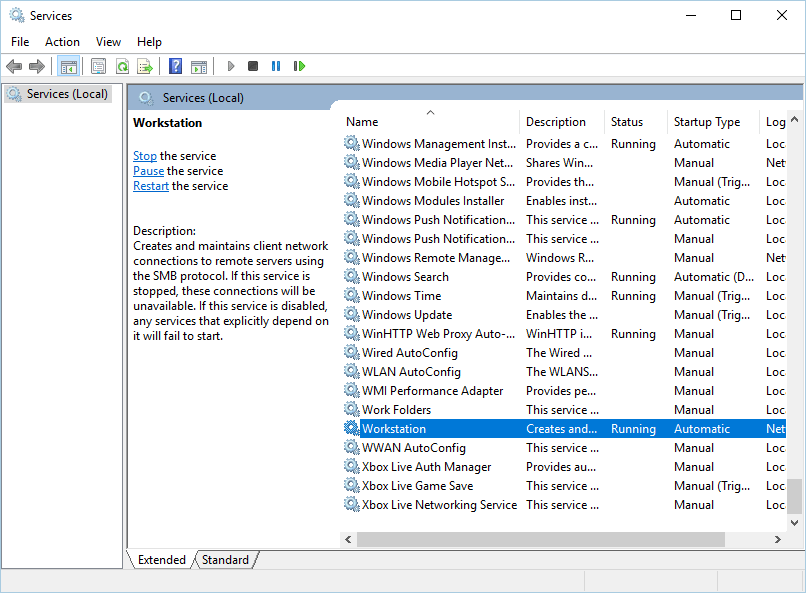Click the Restart Service toolbar icon

[x=299, y=66]
